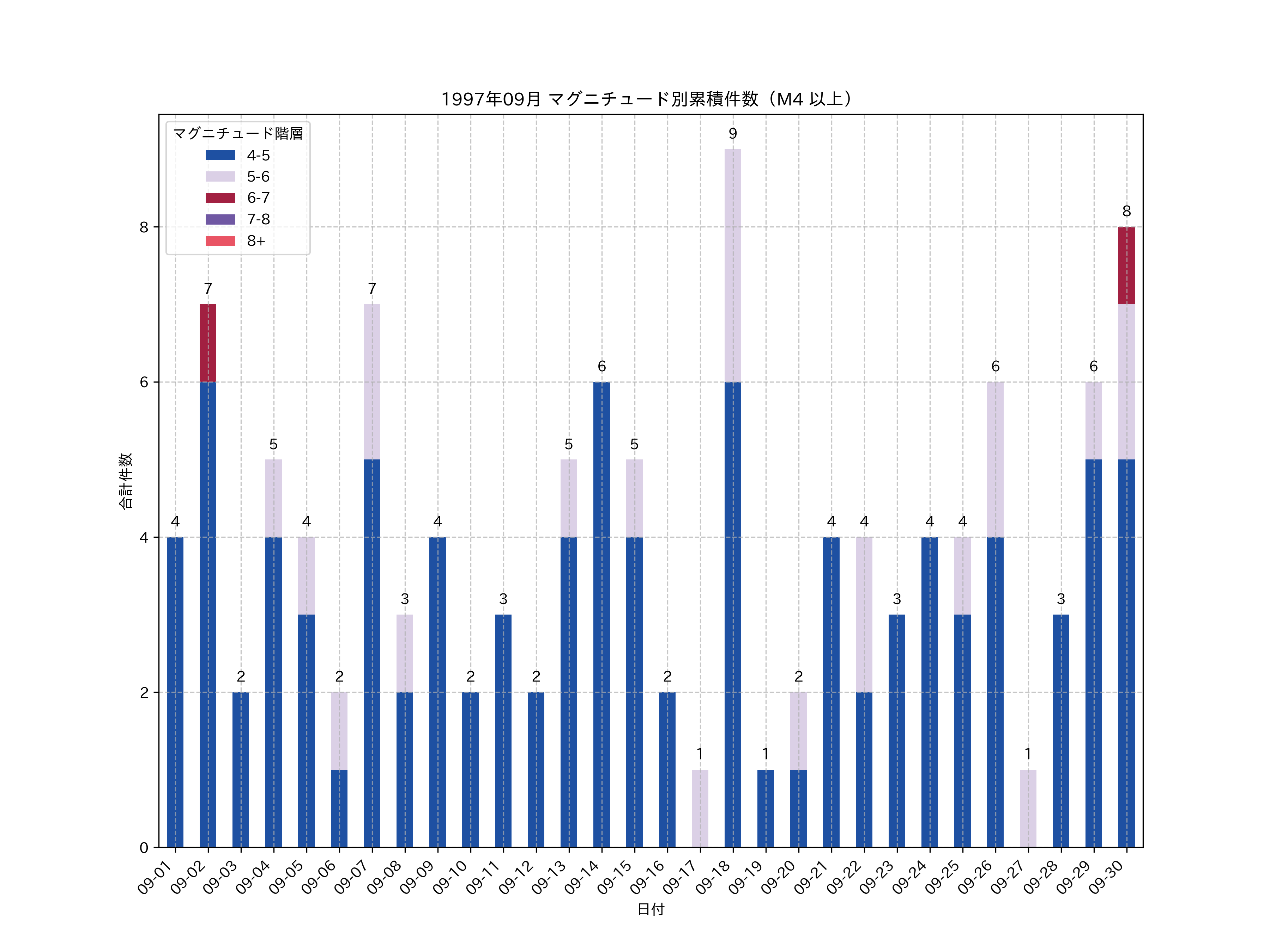1270x952 pixels.
Task: Click the lavender segment of the 09-07 bar
Action: (372, 382)
